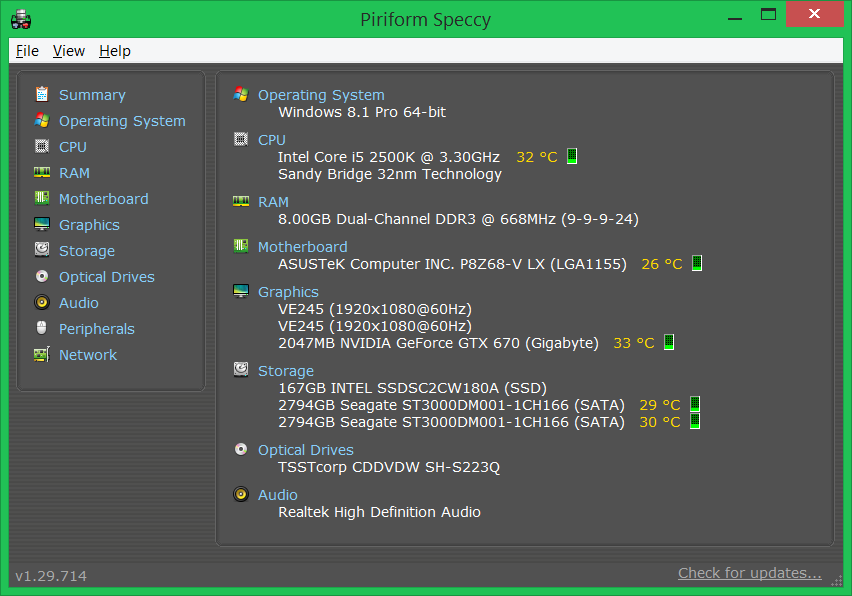
Task: Click the Speccy app icon in title bar
Action: [x=21, y=19]
